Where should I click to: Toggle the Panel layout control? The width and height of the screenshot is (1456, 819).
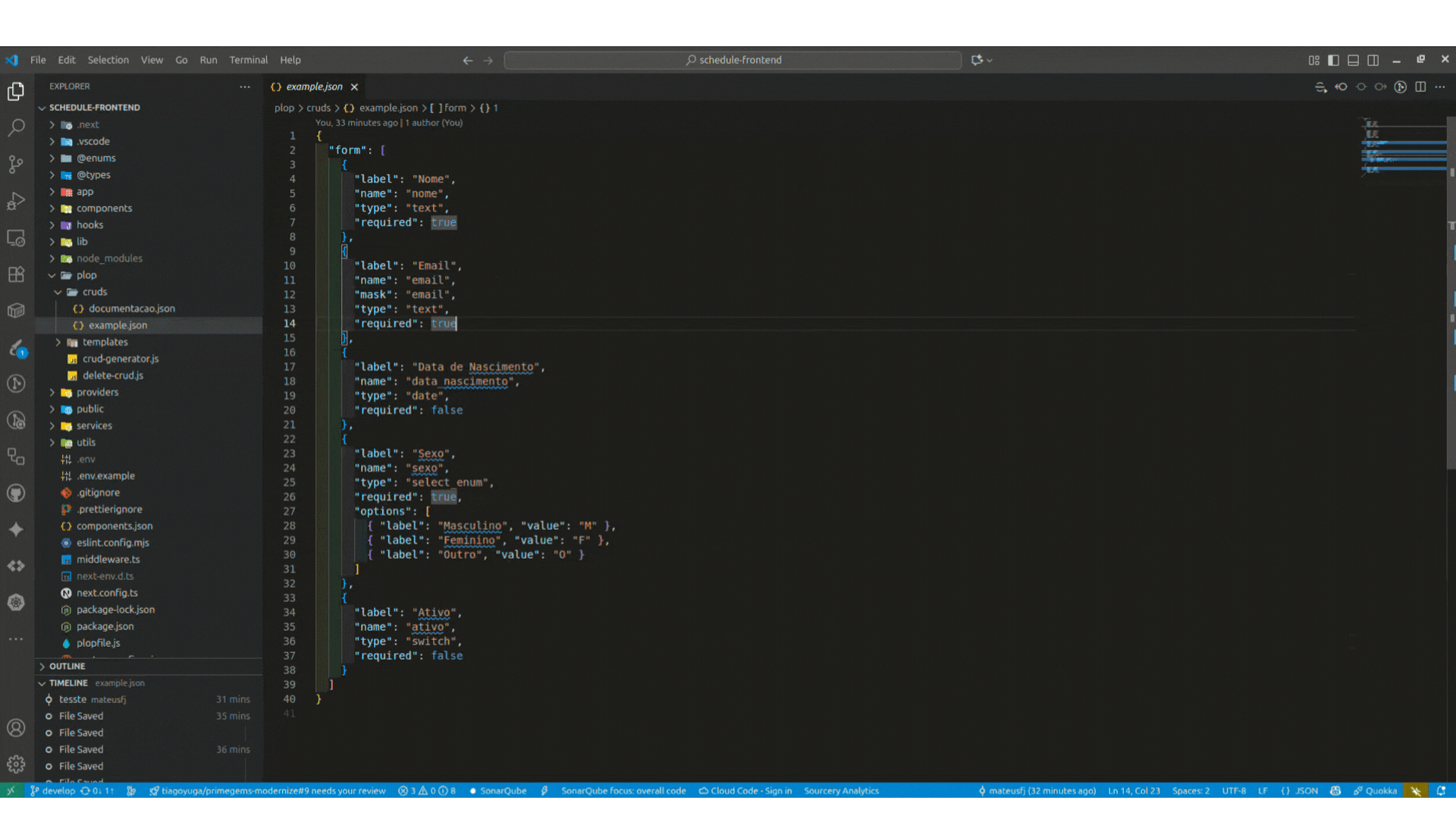pos(1353,60)
